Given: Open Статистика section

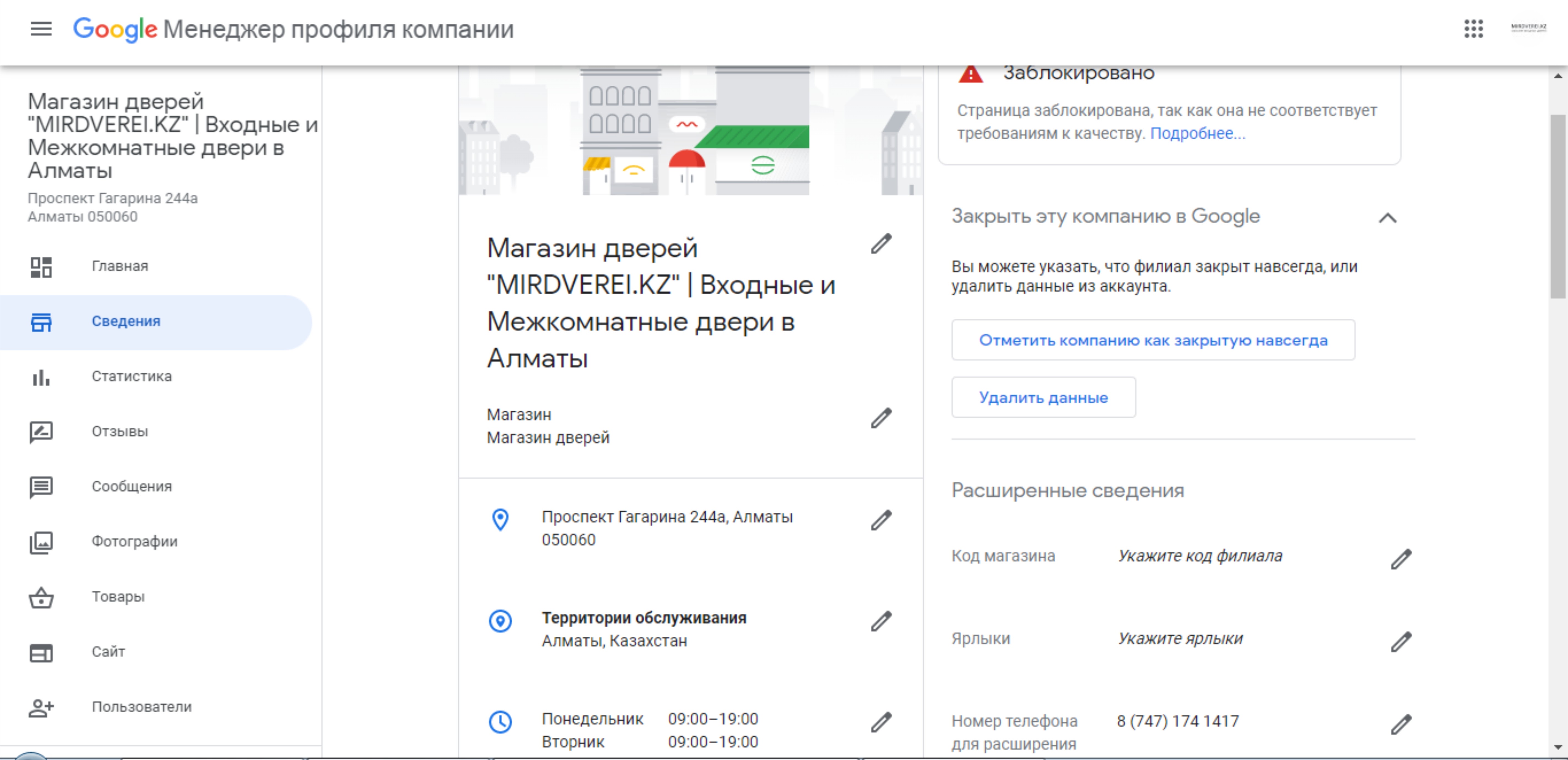Looking at the screenshot, I should 156,377.
